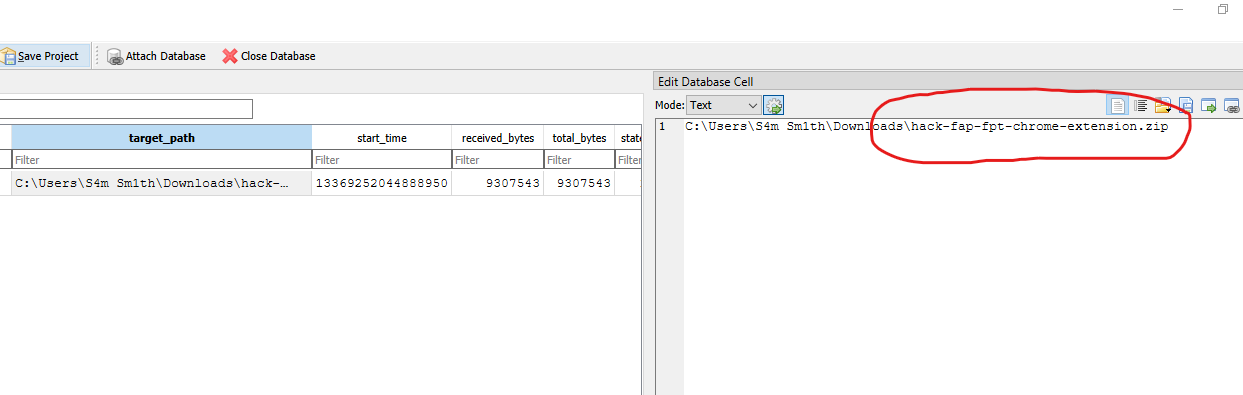1243x395 pixels.
Task: Click the filter field under total_bytes
Action: point(580,160)
